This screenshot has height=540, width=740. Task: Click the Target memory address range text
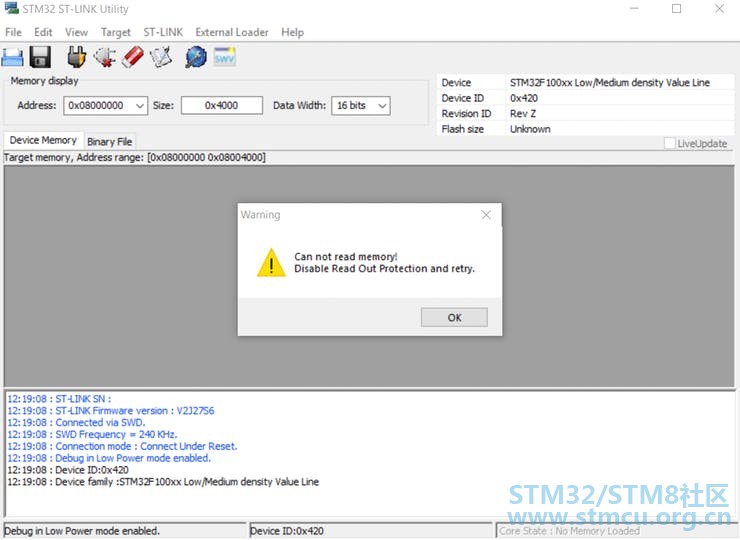135,157
